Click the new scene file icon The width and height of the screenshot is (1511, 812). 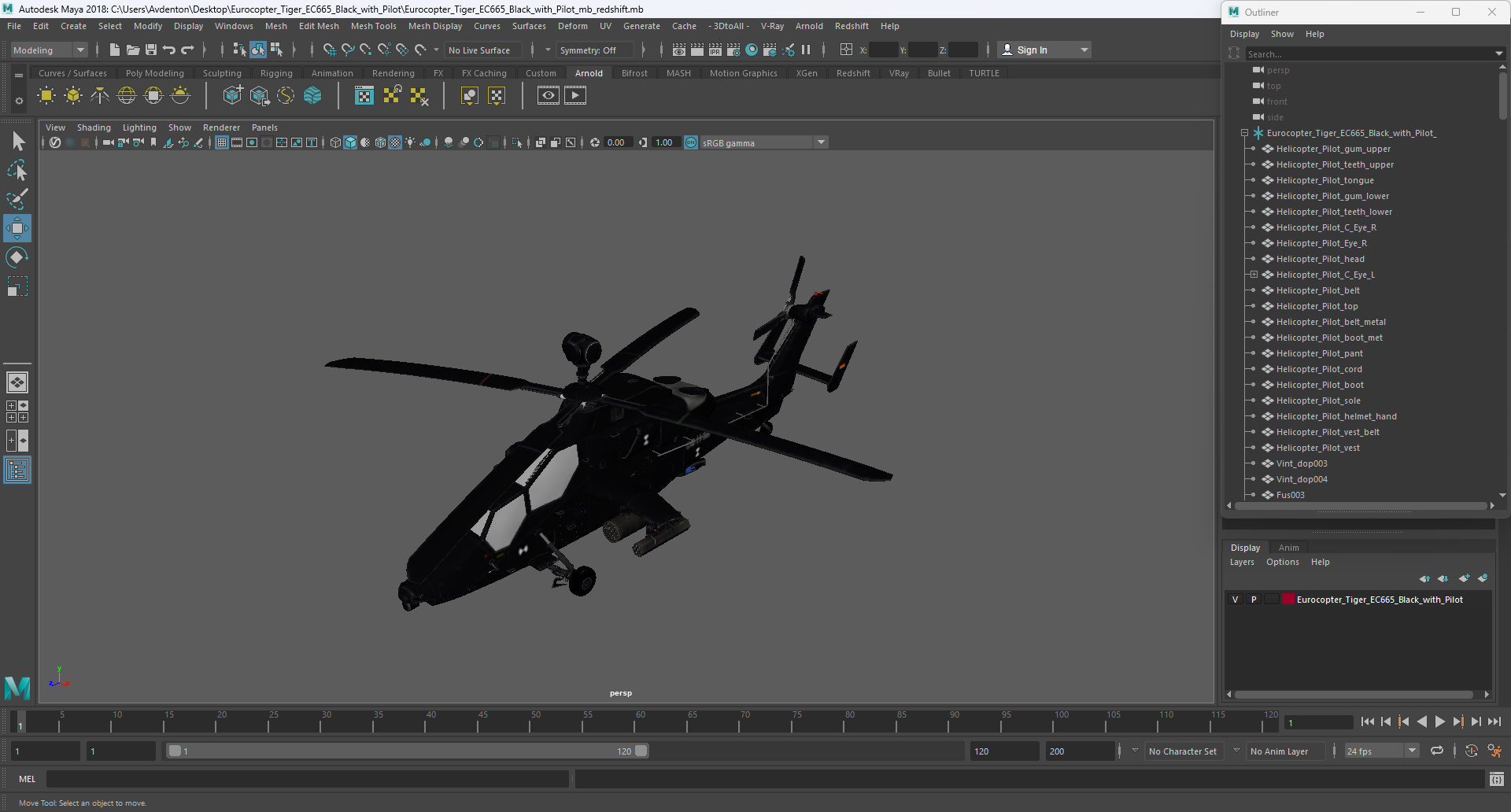click(115, 50)
